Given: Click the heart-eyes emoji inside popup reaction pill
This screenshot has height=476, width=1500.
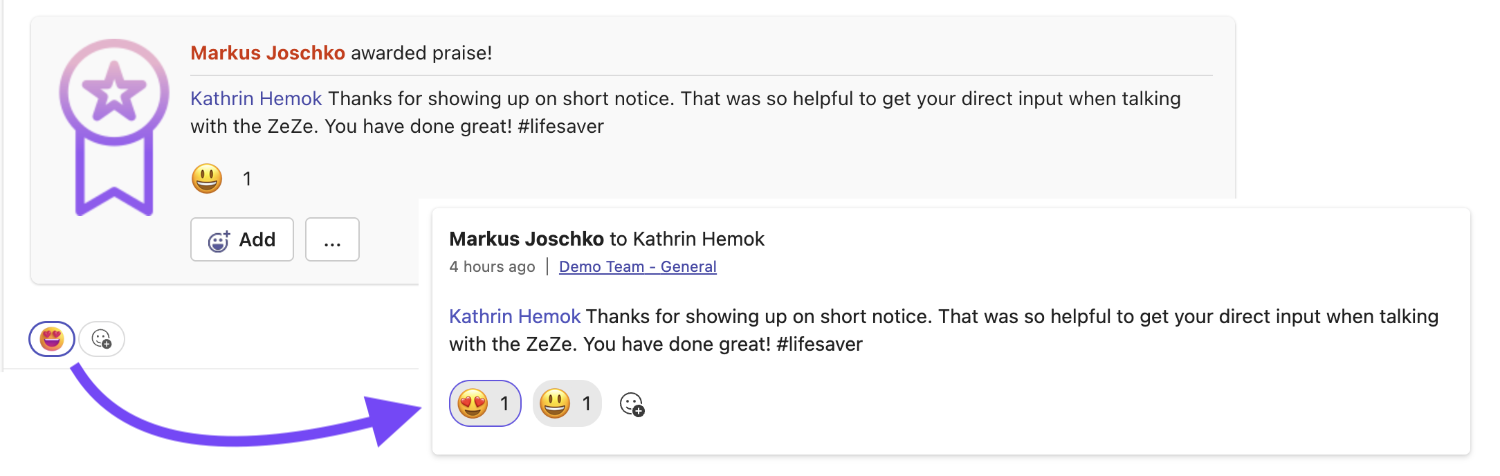Looking at the screenshot, I should point(472,404).
